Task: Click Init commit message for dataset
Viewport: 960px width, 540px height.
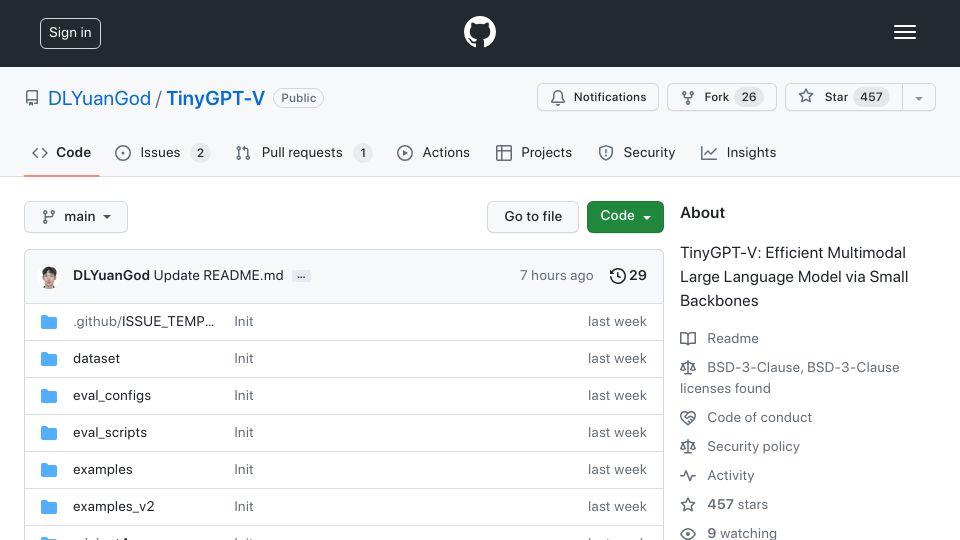Action: pos(244,359)
